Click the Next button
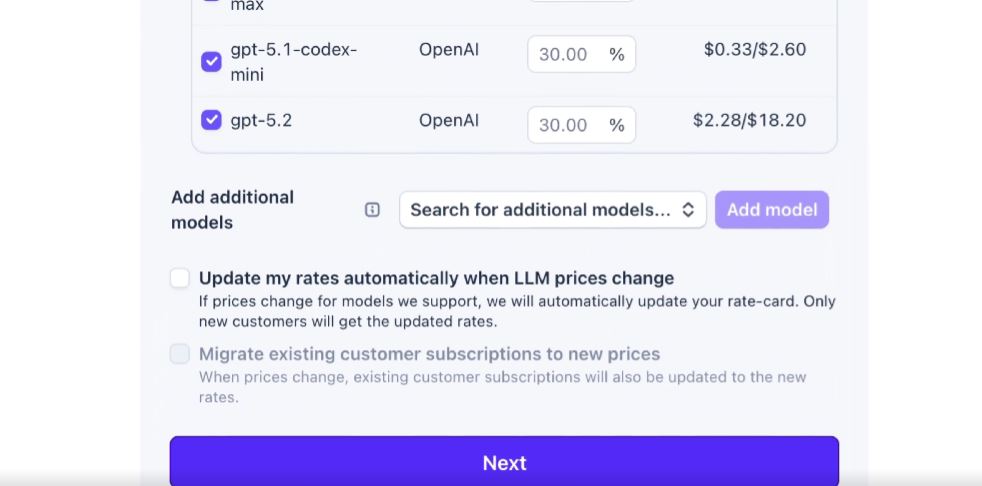Viewport: 982px width, 486px height. point(504,462)
